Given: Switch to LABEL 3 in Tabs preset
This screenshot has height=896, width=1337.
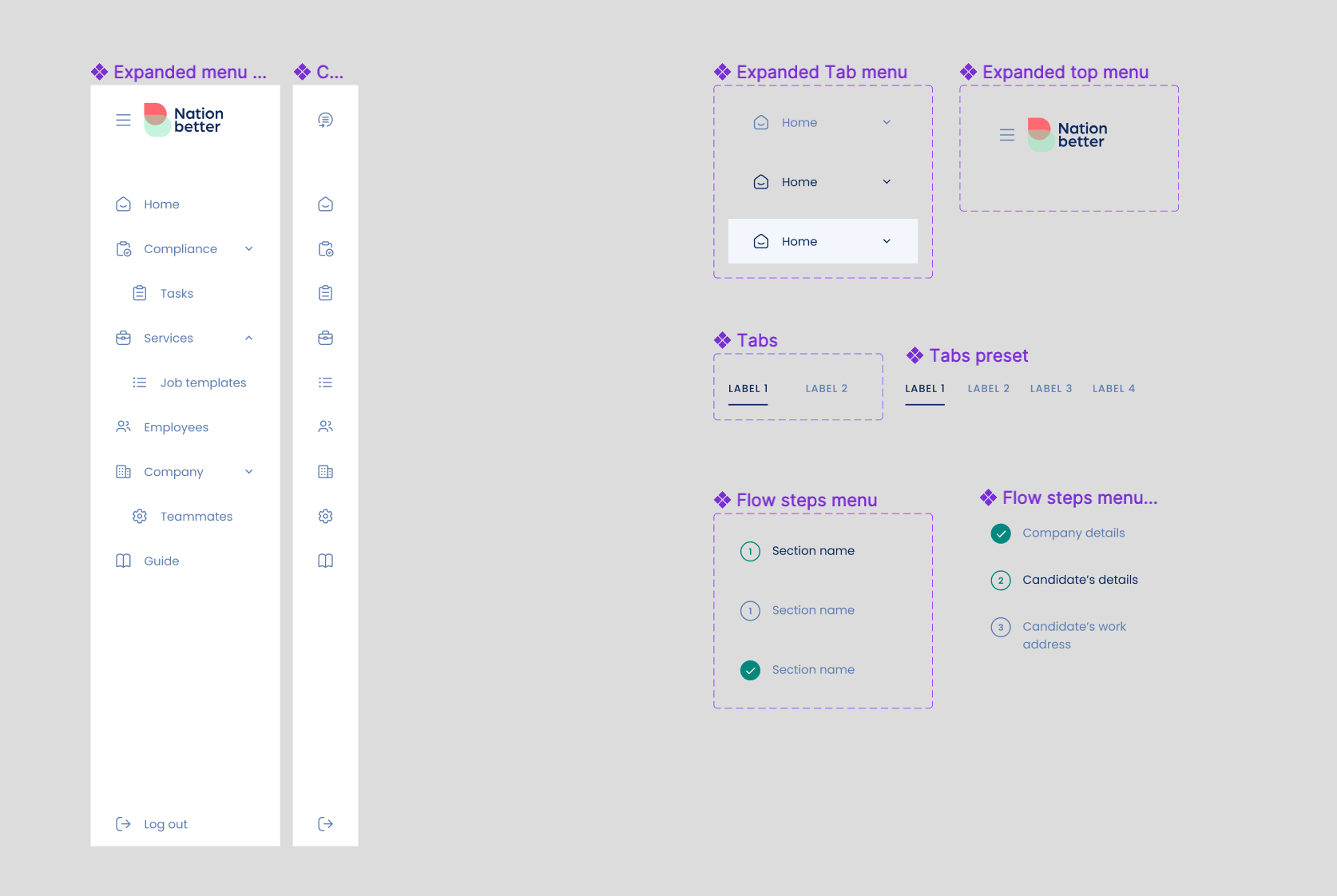Looking at the screenshot, I should [x=1050, y=389].
